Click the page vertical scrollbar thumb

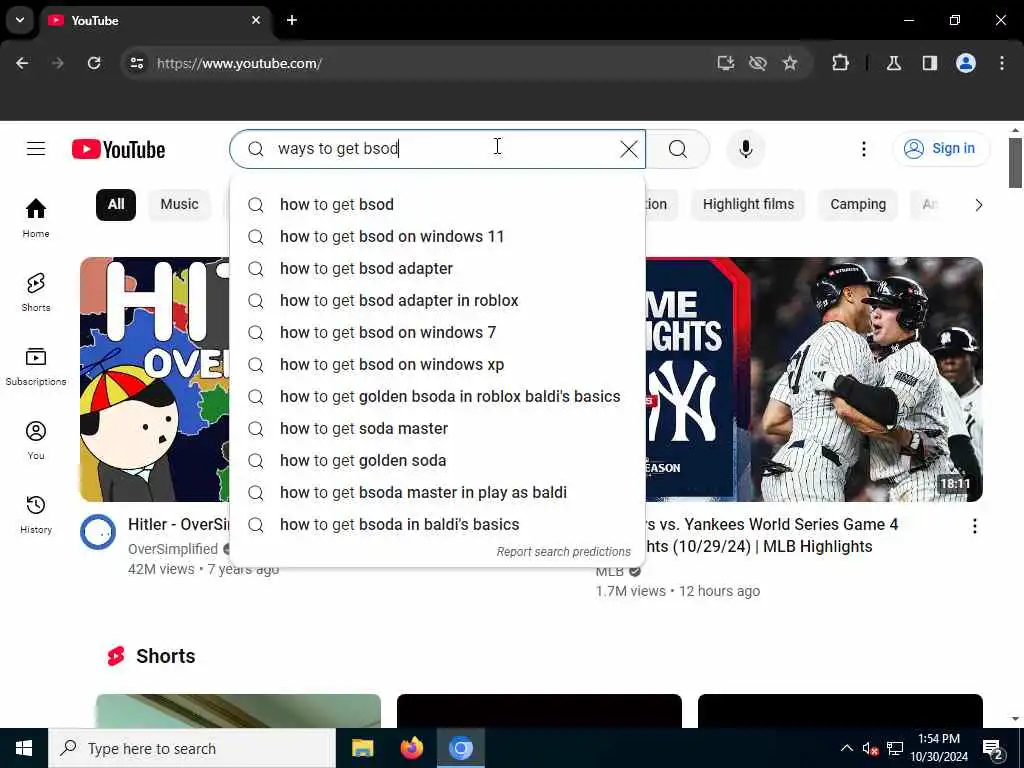[x=1014, y=163]
